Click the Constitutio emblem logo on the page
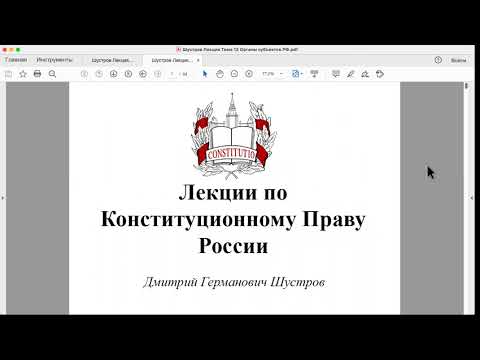Image resolution: width=480 pixels, height=360 pixels. tap(233, 136)
